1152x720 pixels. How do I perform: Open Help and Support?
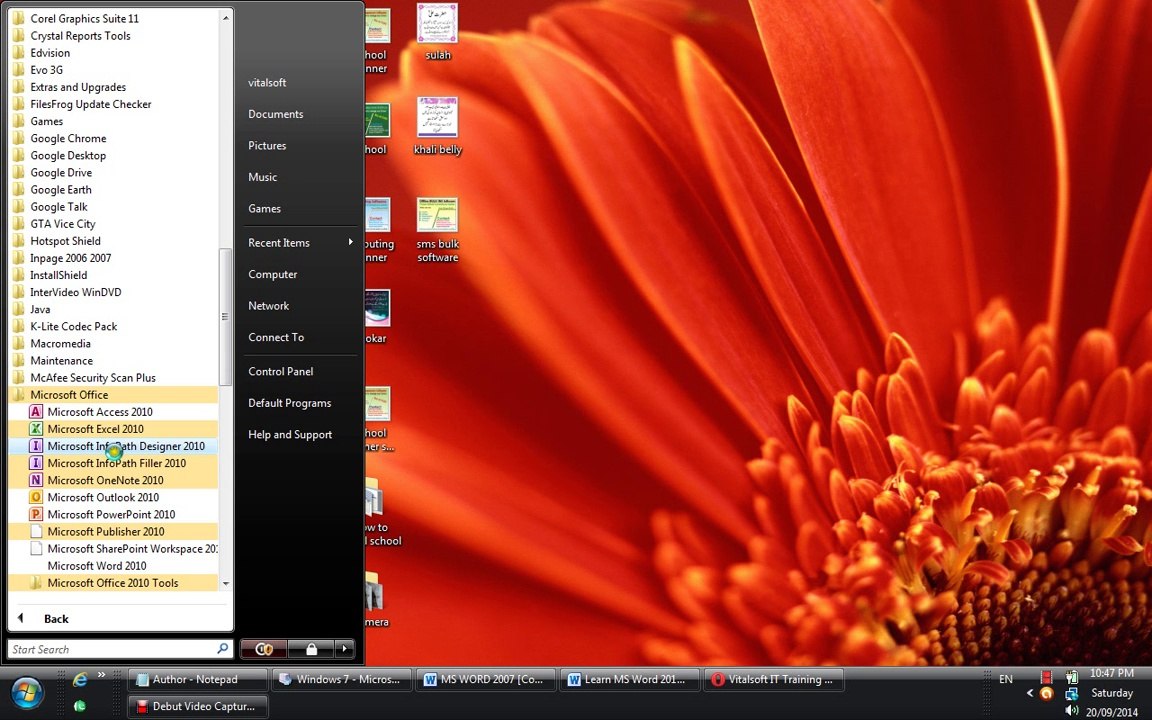tap(290, 434)
